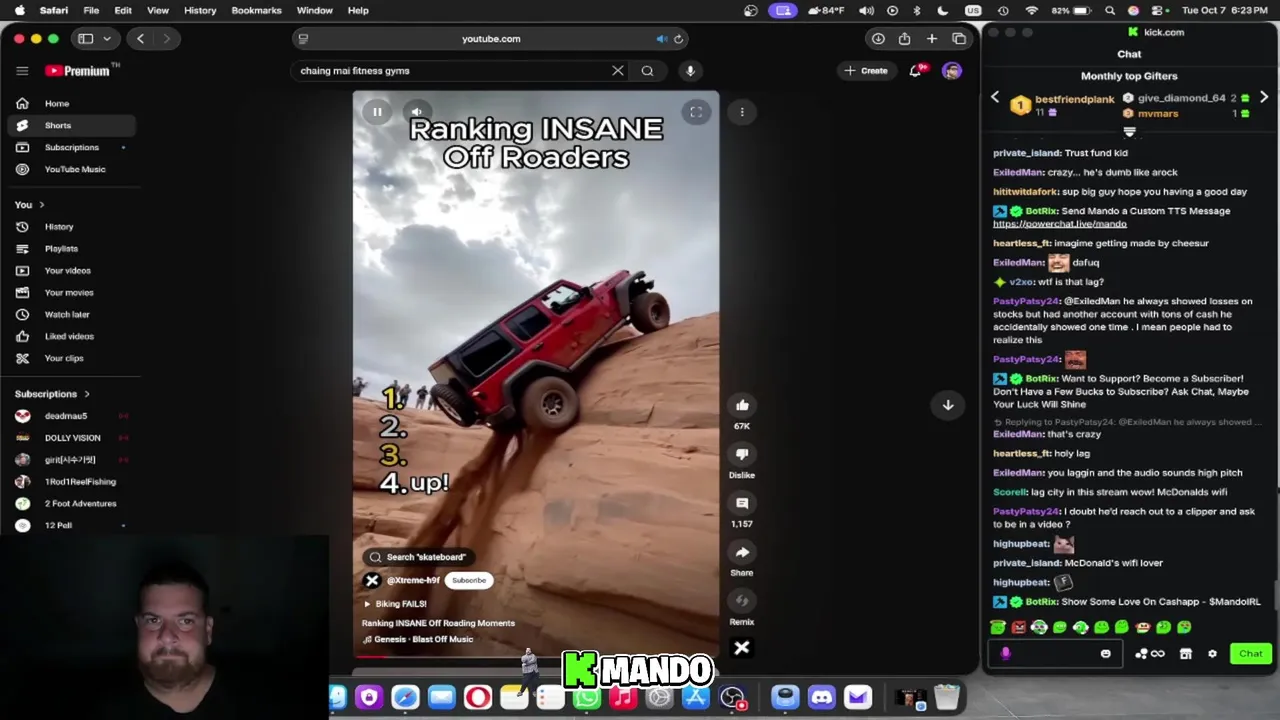Image resolution: width=1280 pixels, height=720 pixels.
Task: Share the Short video
Action: coord(742,552)
